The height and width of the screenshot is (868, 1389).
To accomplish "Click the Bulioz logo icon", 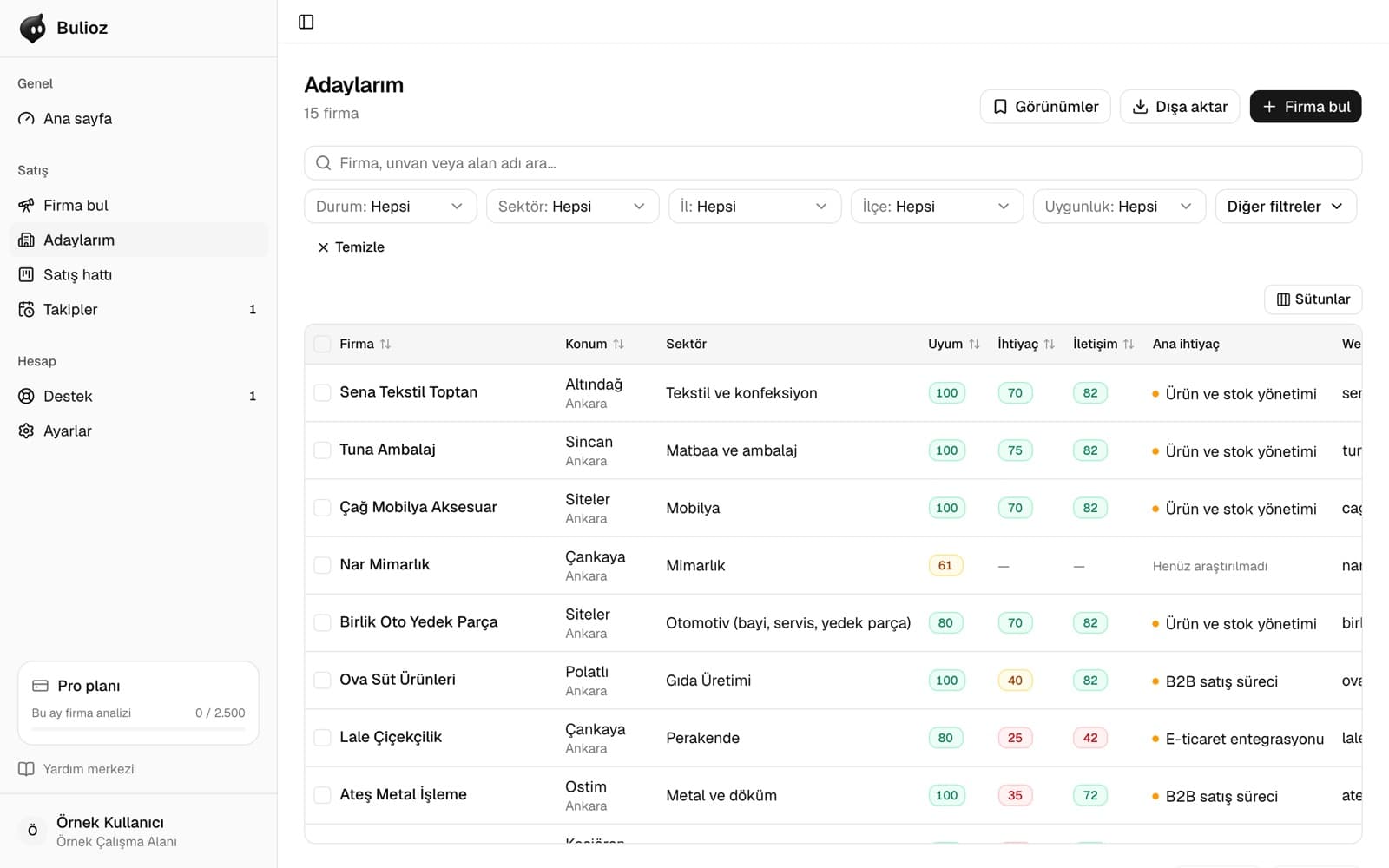I will [x=33, y=28].
